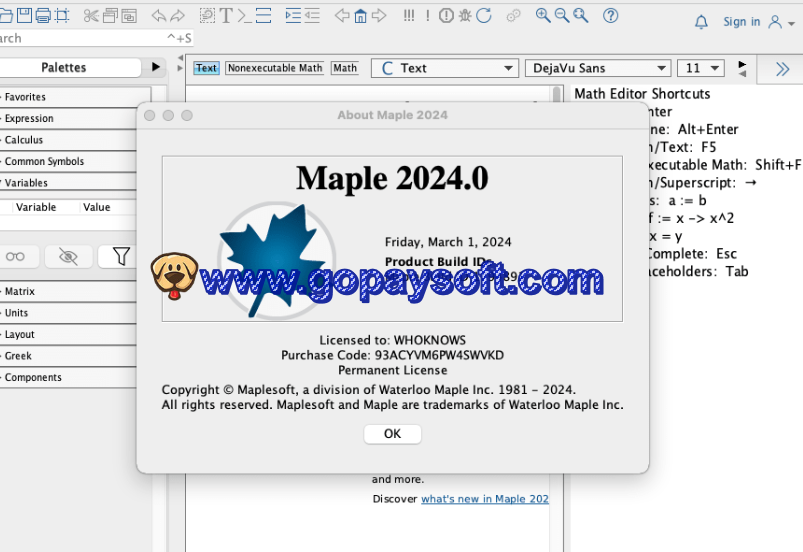Zoom out with the minus magnifier icon
This screenshot has height=552, width=803.
coord(562,15)
